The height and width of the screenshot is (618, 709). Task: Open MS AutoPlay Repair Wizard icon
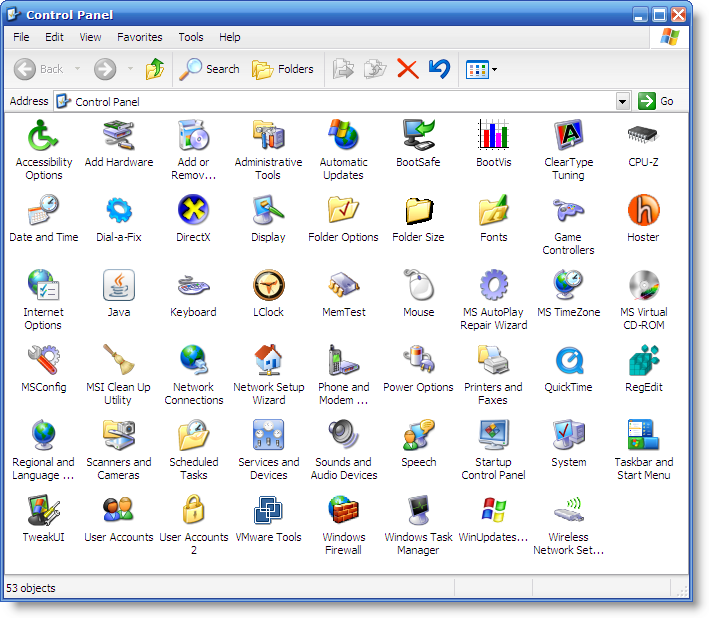click(493, 285)
